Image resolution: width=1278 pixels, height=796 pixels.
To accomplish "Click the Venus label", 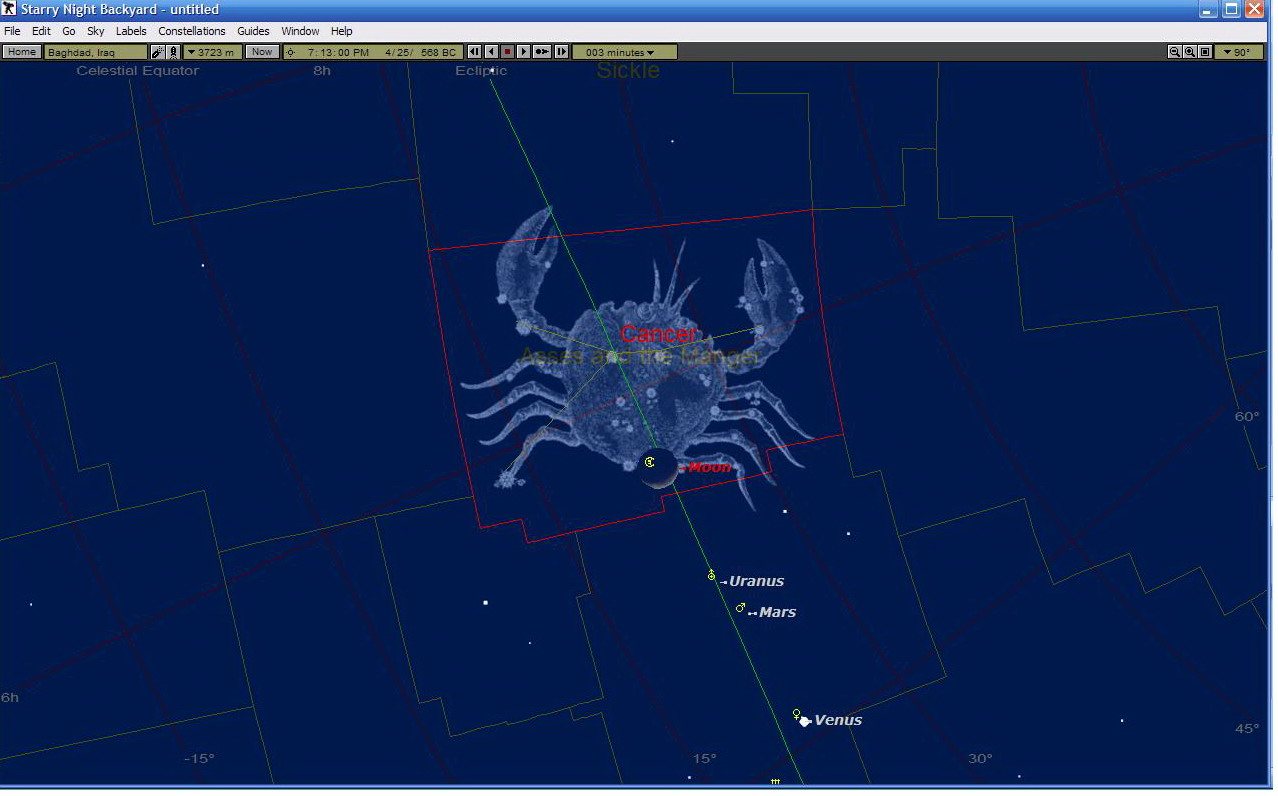I will tap(838, 720).
